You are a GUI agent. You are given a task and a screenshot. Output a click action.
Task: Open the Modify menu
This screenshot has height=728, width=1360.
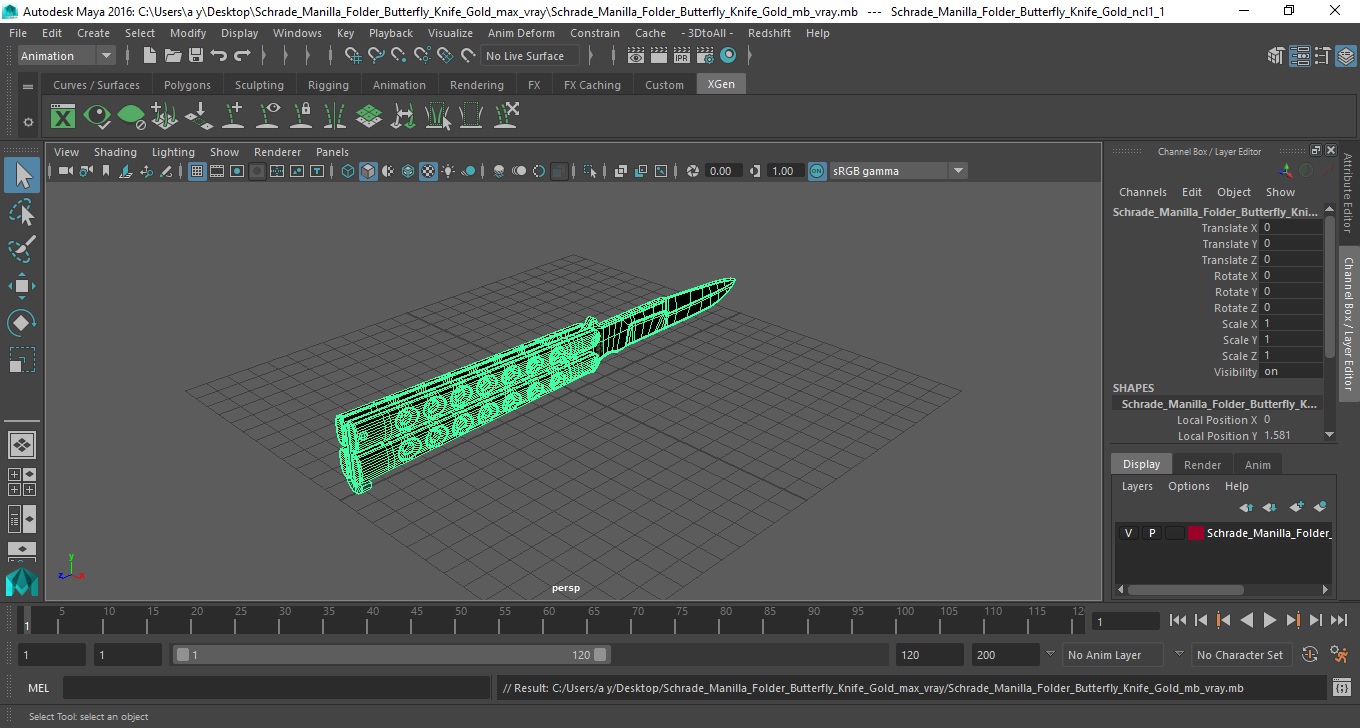pos(188,33)
